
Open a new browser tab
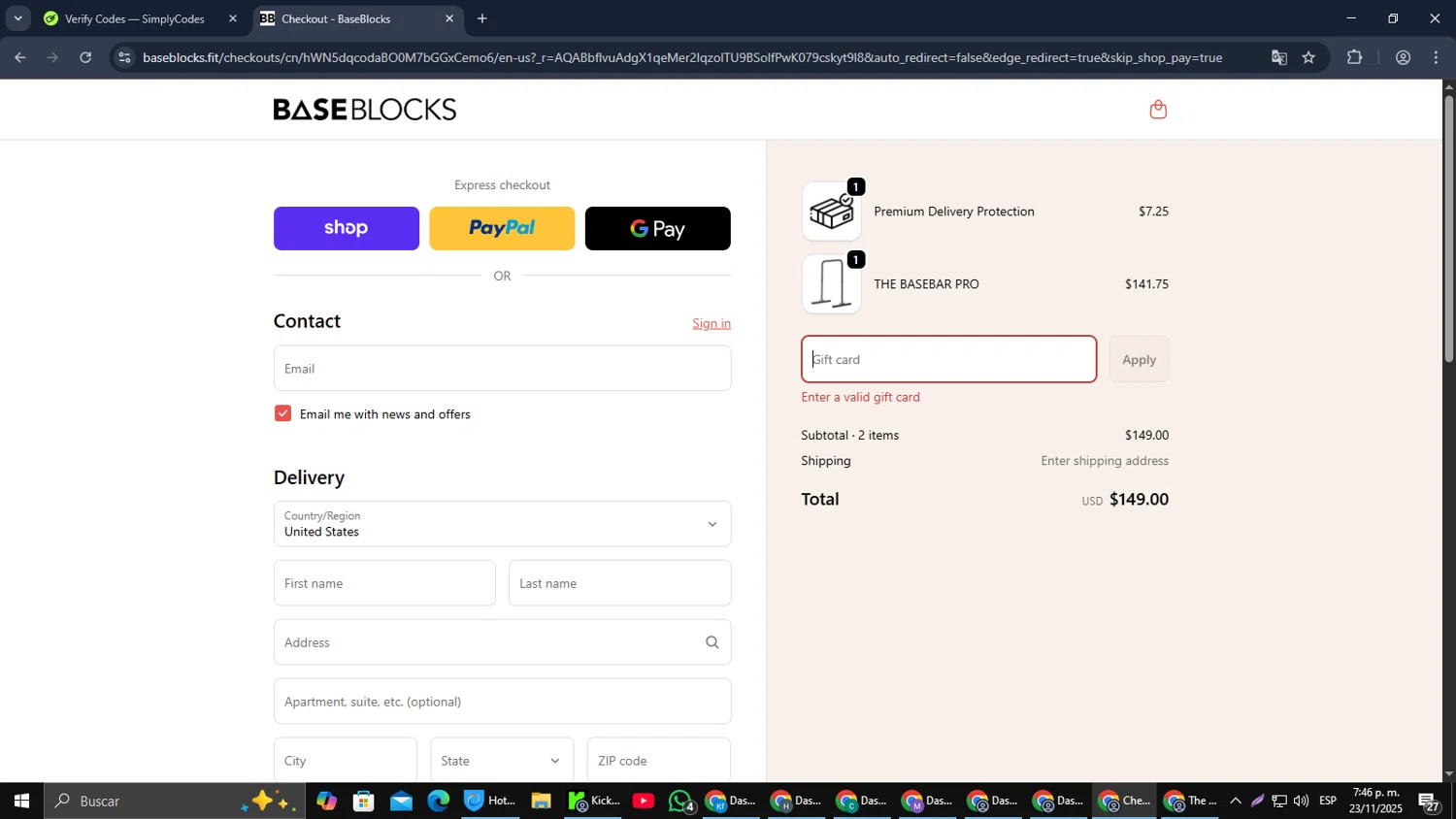pyautogui.click(x=482, y=18)
